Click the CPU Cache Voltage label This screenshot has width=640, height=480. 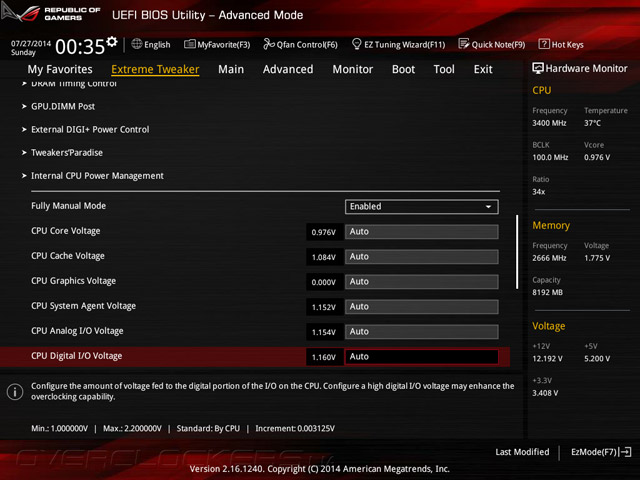68,256
